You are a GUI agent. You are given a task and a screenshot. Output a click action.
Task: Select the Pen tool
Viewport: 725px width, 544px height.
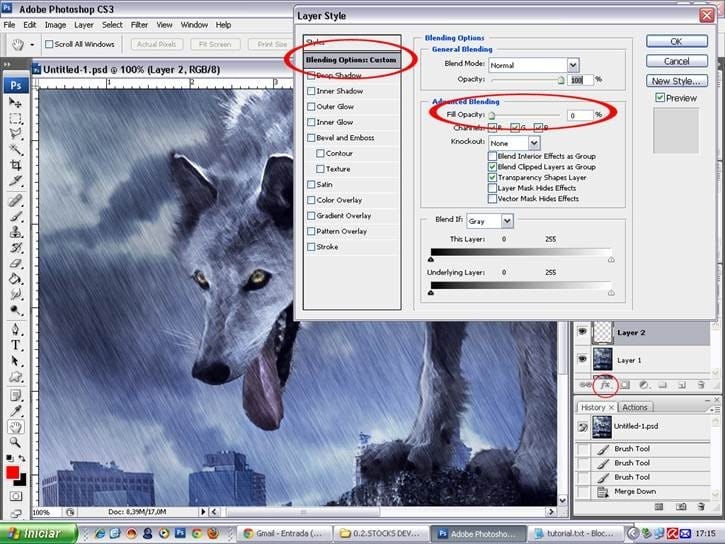coord(15,330)
